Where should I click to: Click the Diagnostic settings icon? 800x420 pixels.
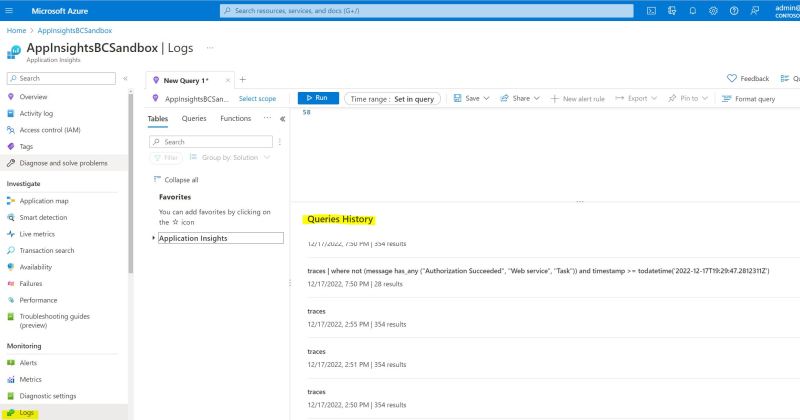click(11, 396)
